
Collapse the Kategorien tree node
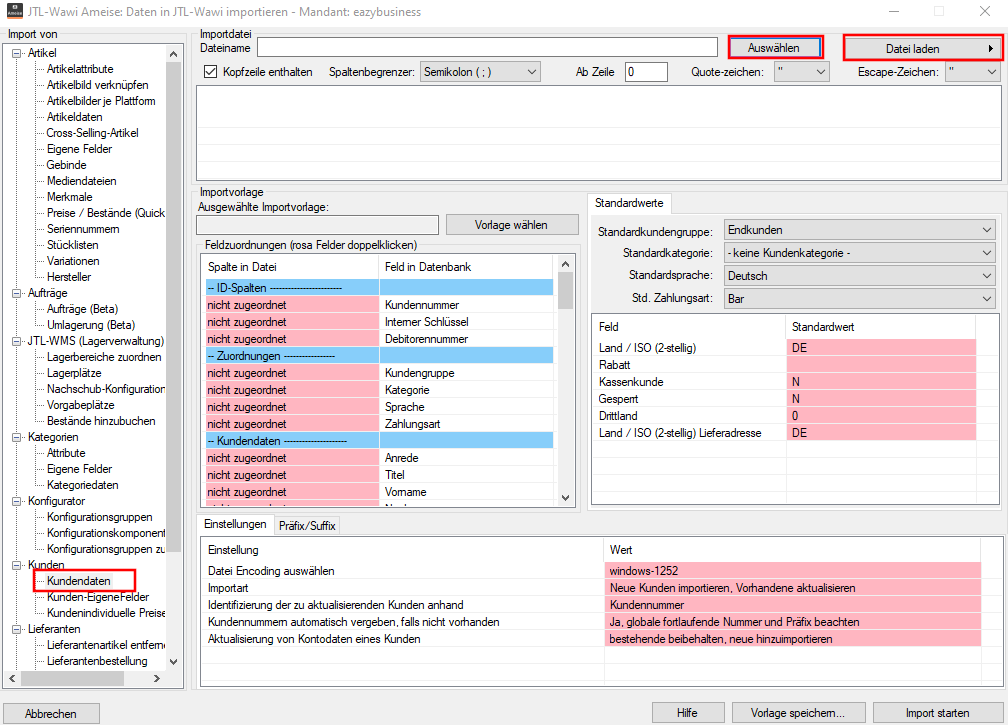click(17, 437)
